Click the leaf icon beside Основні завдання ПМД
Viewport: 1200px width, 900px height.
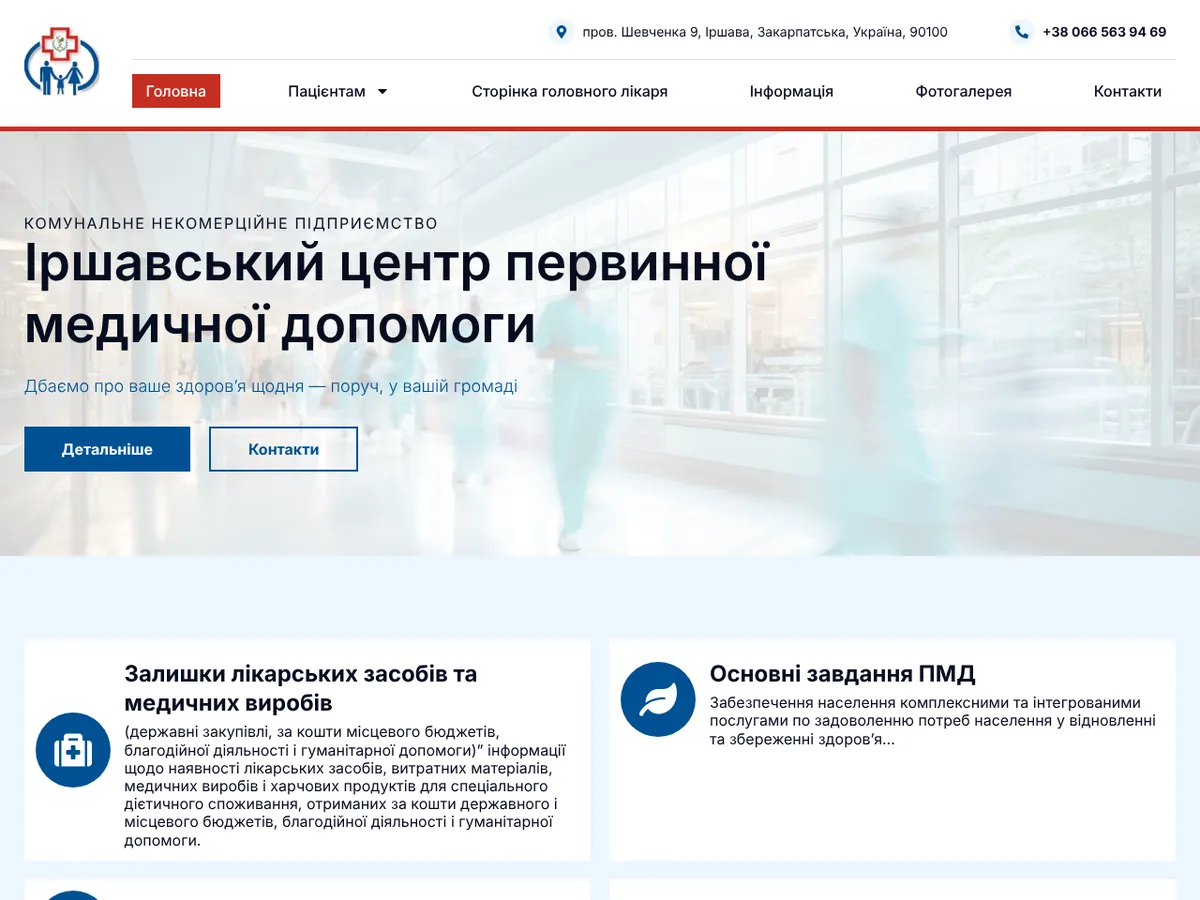coord(658,699)
